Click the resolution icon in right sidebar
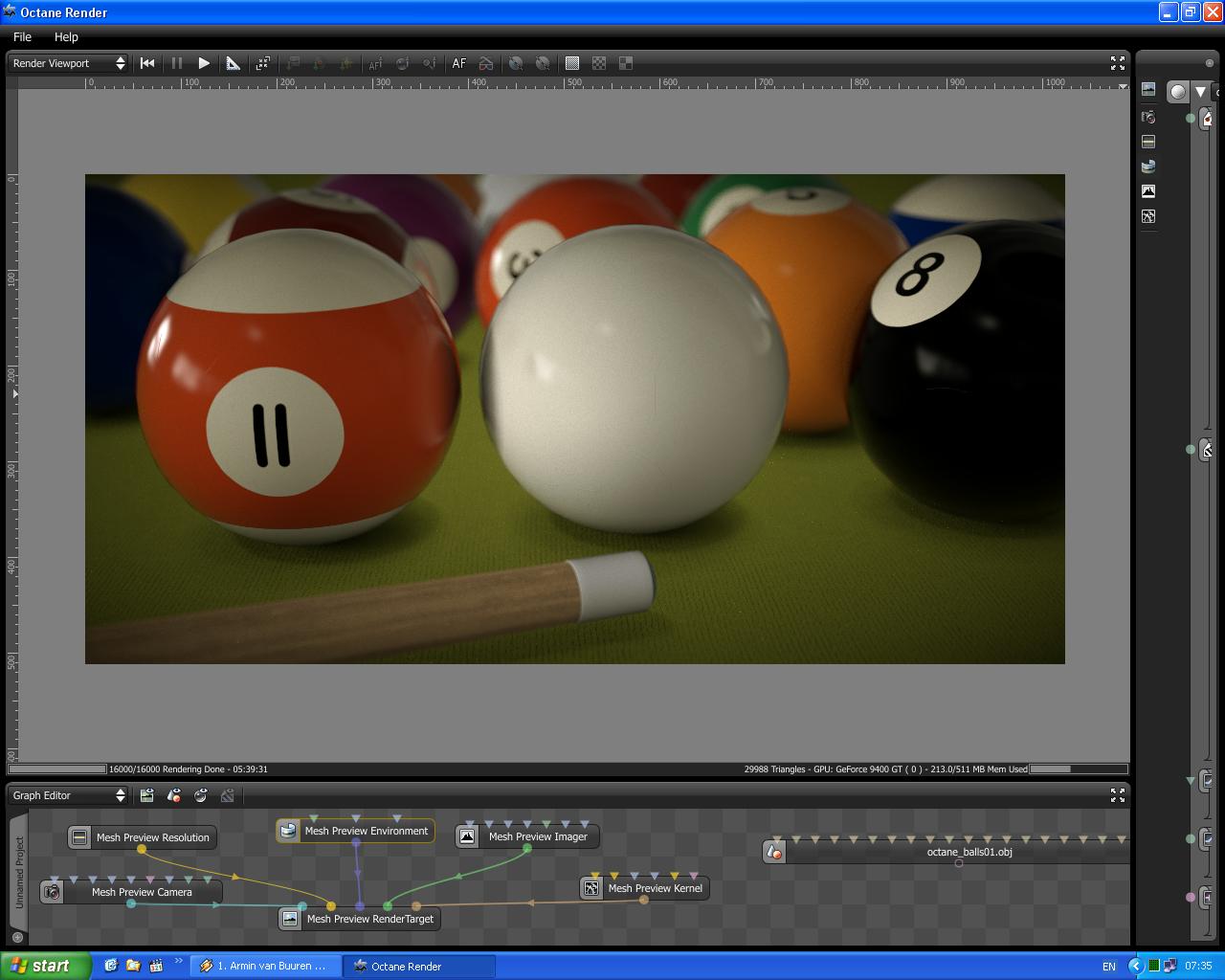 pos(1148,142)
